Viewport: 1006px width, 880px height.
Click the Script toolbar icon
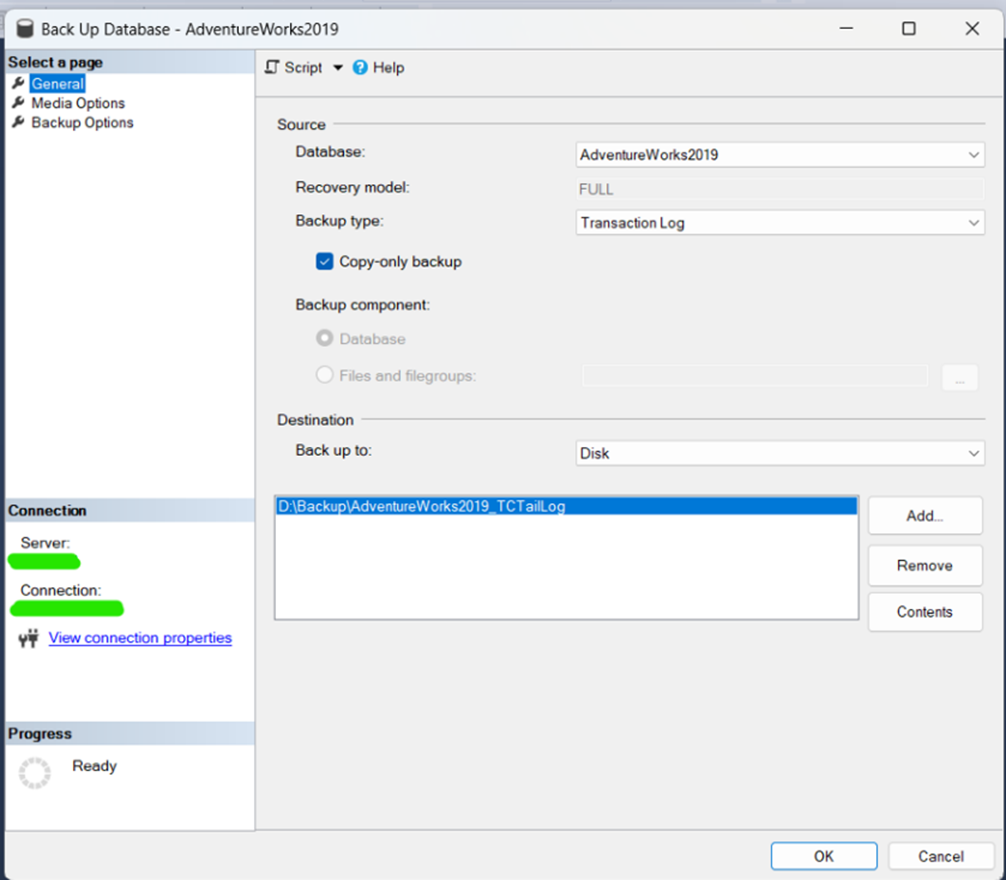272,67
